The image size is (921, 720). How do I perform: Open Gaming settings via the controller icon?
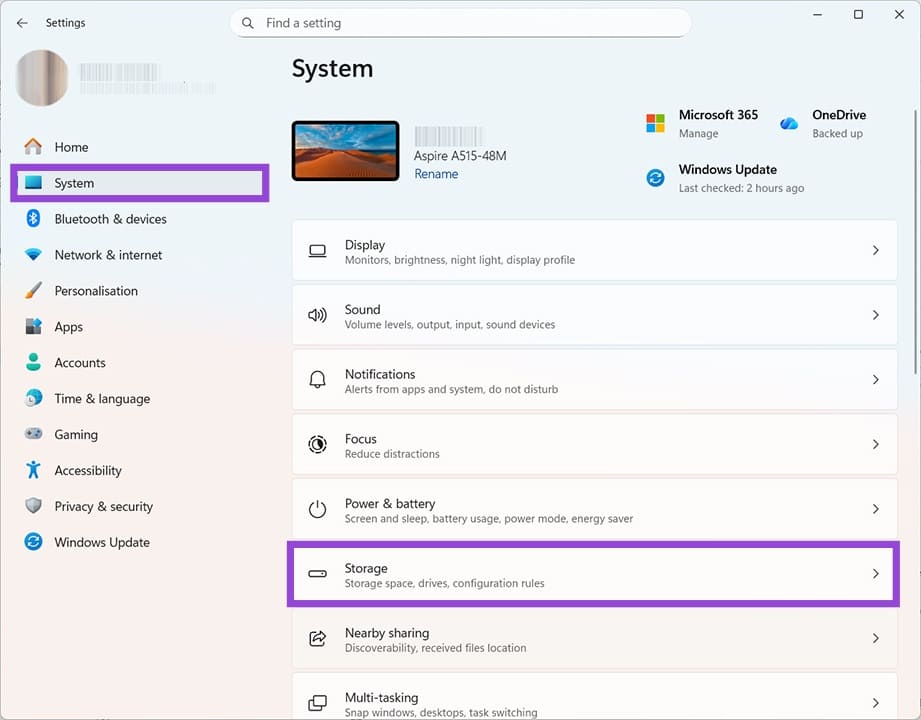(33, 434)
